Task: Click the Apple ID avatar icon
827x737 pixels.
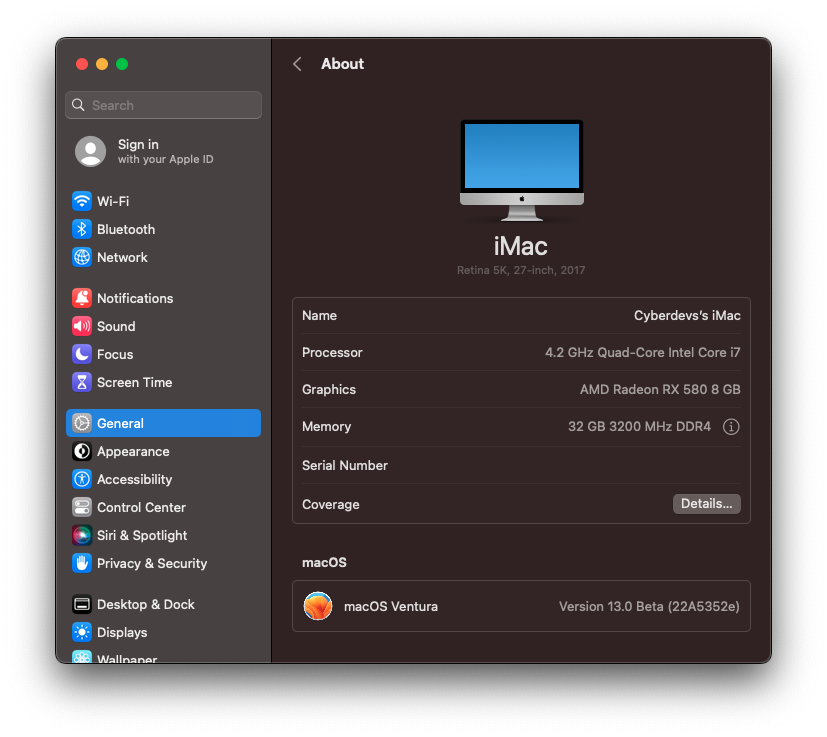Action: (90, 151)
